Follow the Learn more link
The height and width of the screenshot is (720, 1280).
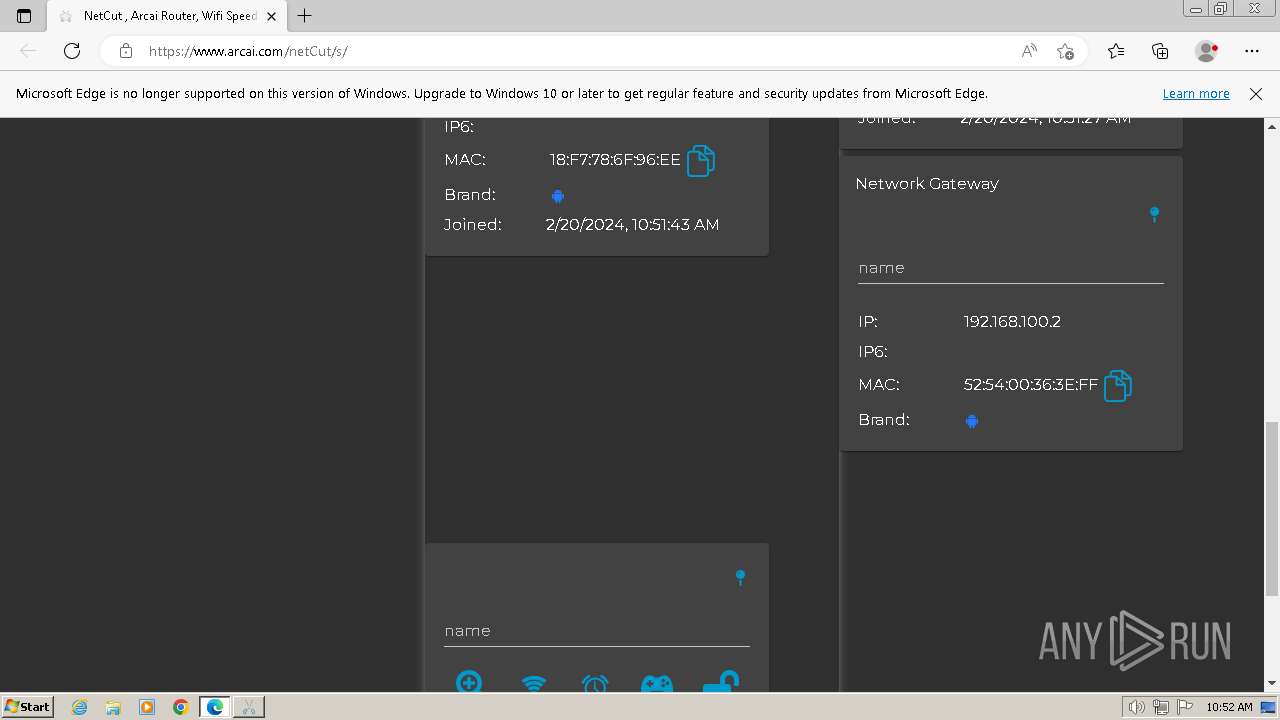[1196, 94]
